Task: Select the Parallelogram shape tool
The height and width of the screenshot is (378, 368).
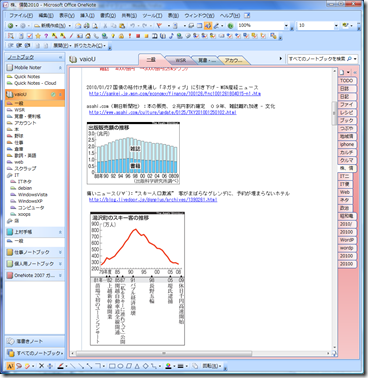Action: [129, 366]
